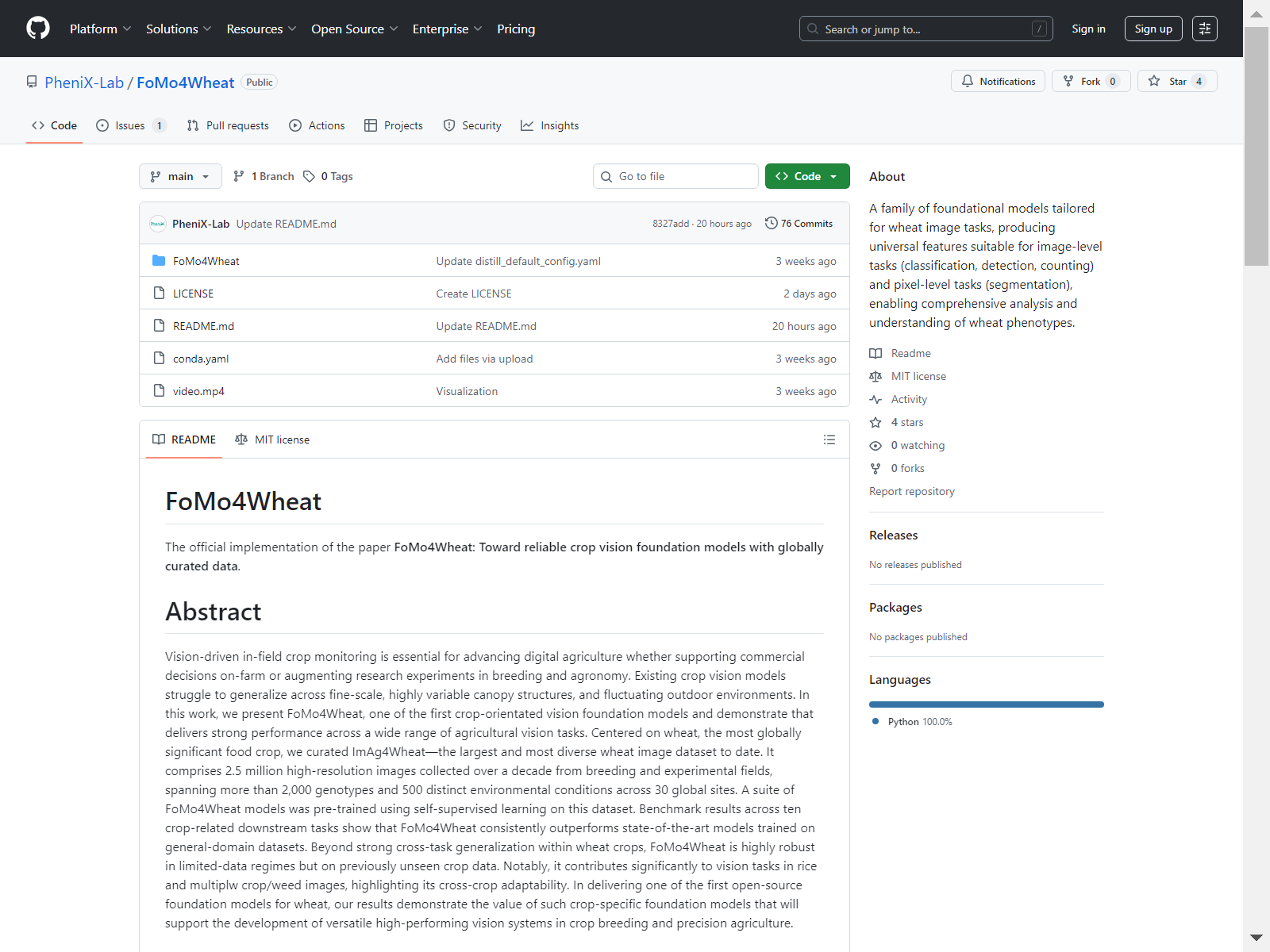The image size is (1270, 952).
Task: Open the Packages section heading link
Action: click(x=895, y=608)
